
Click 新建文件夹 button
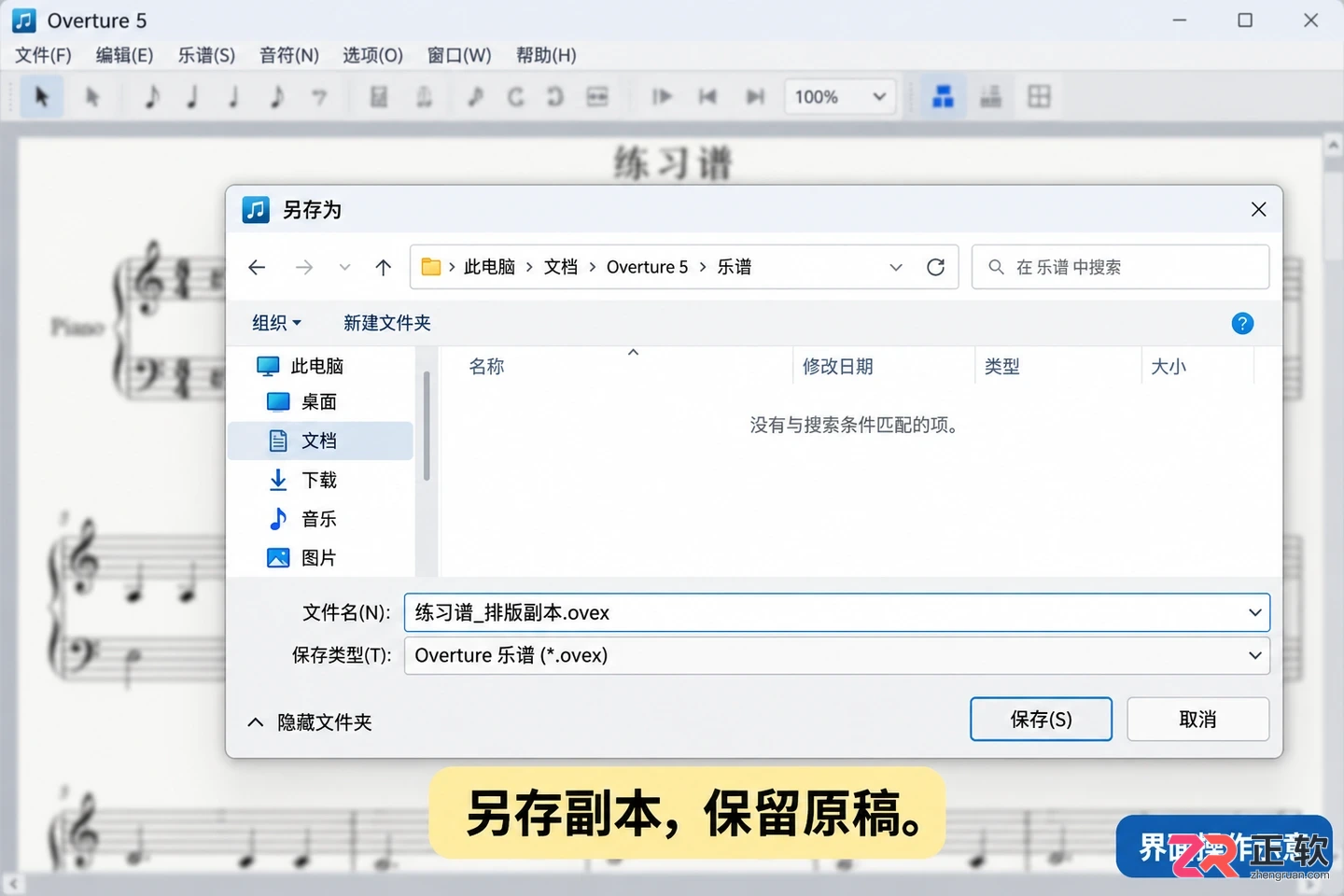point(386,323)
